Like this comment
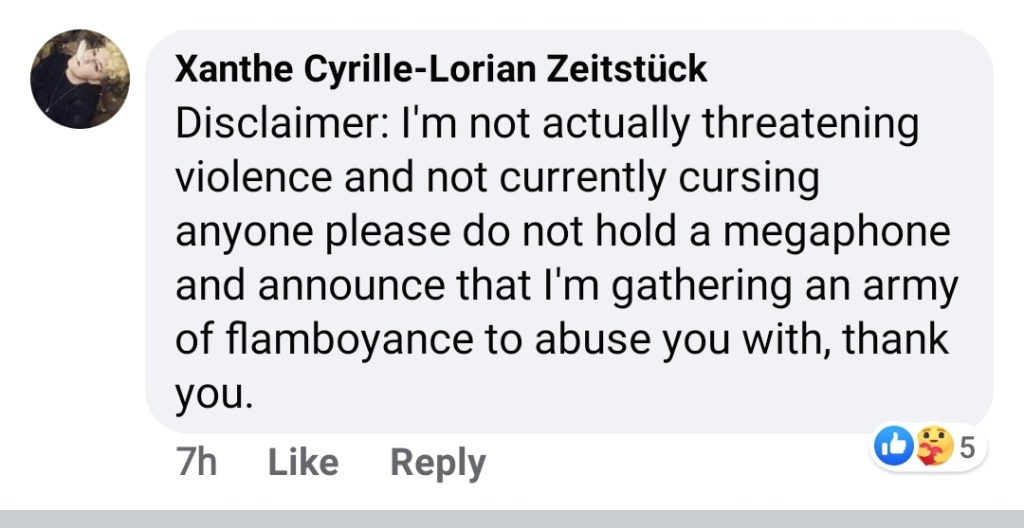The image size is (1024, 530). [x=303, y=462]
